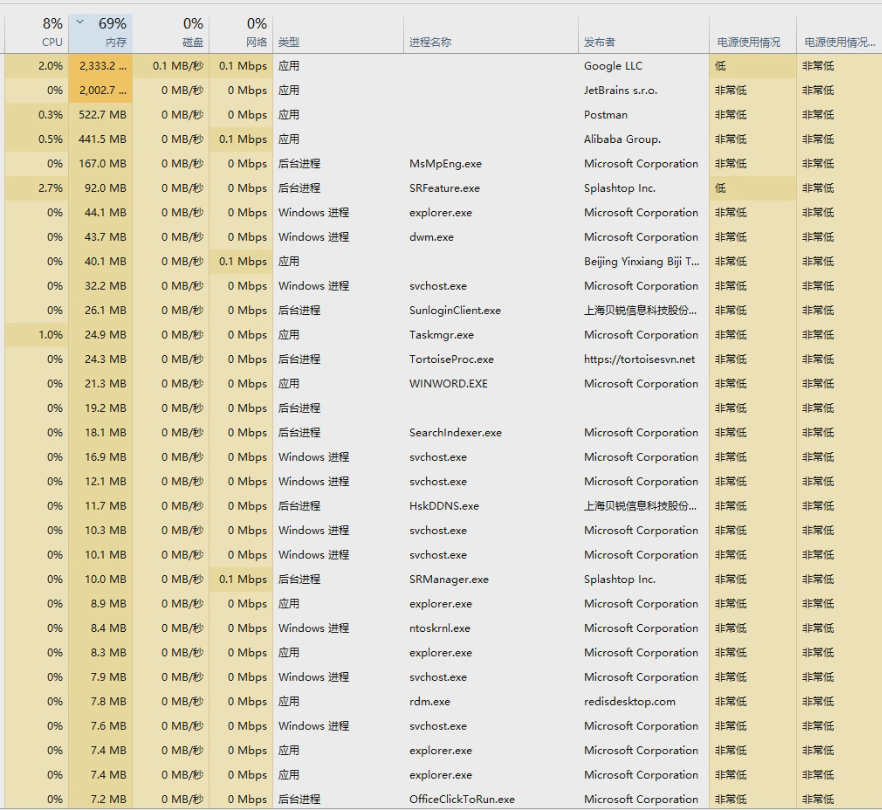Viewport: 882px width, 810px height.
Task: Sort by the 磁盘 column header
Action: [x=171, y=33]
